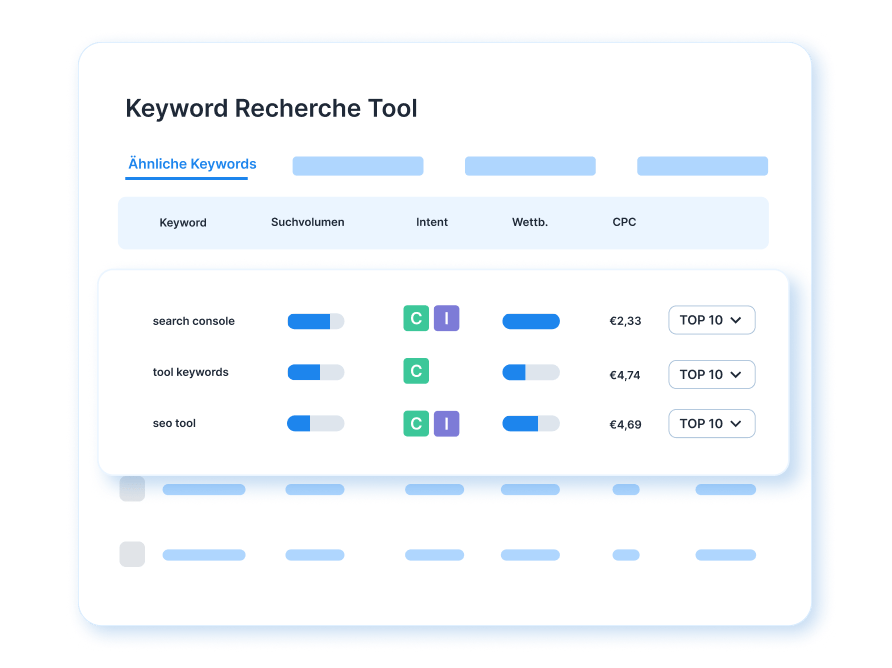Click the search volume bar for seo tool
This screenshot has height=668, width=892.
pyautogui.click(x=316, y=423)
